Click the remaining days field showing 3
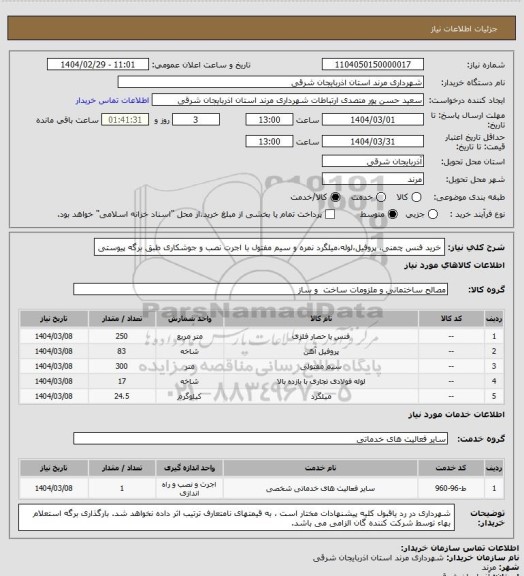The width and height of the screenshot is (524, 576). 196,120
